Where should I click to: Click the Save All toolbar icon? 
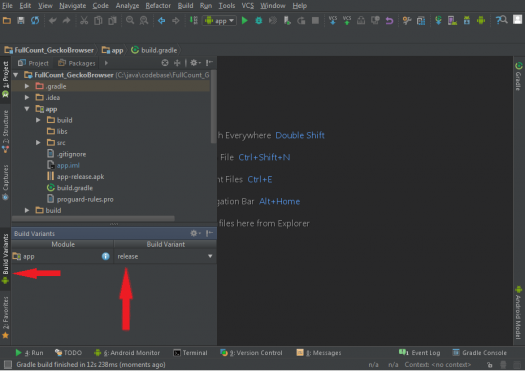coord(21,21)
